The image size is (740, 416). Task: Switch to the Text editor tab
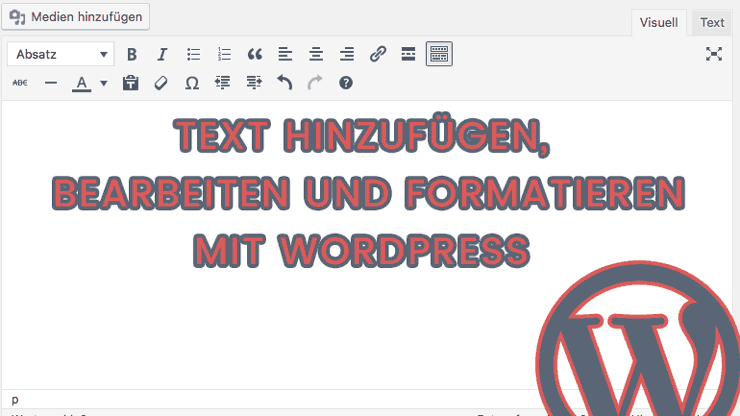click(x=712, y=23)
